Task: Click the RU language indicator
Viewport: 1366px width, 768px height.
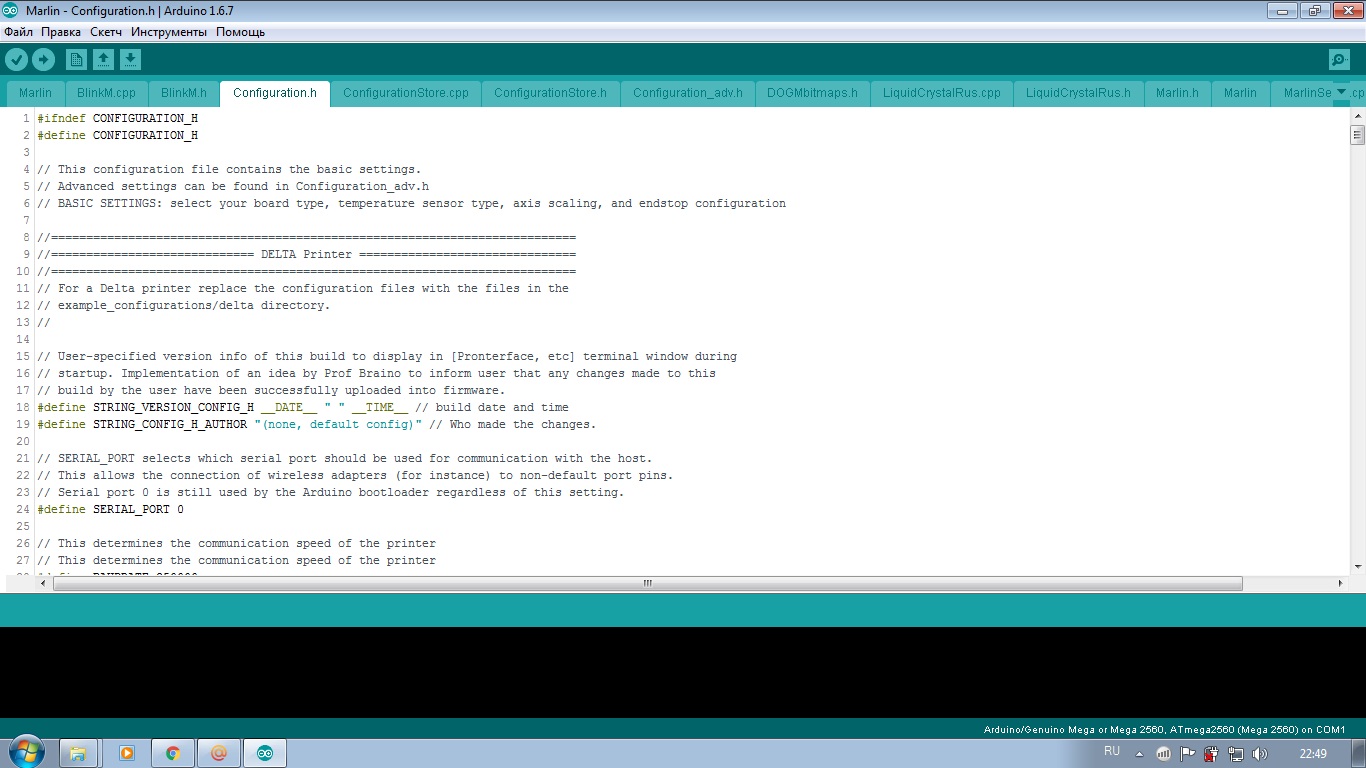Action: point(1112,751)
